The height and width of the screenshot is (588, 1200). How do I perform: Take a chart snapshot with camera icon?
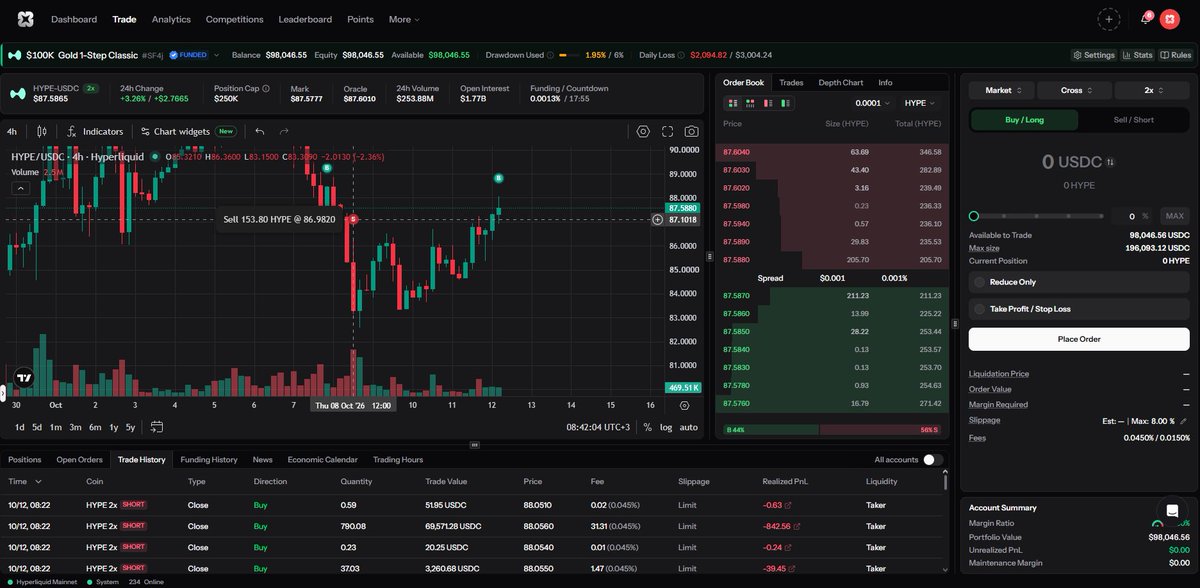click(x=692, y=131)
